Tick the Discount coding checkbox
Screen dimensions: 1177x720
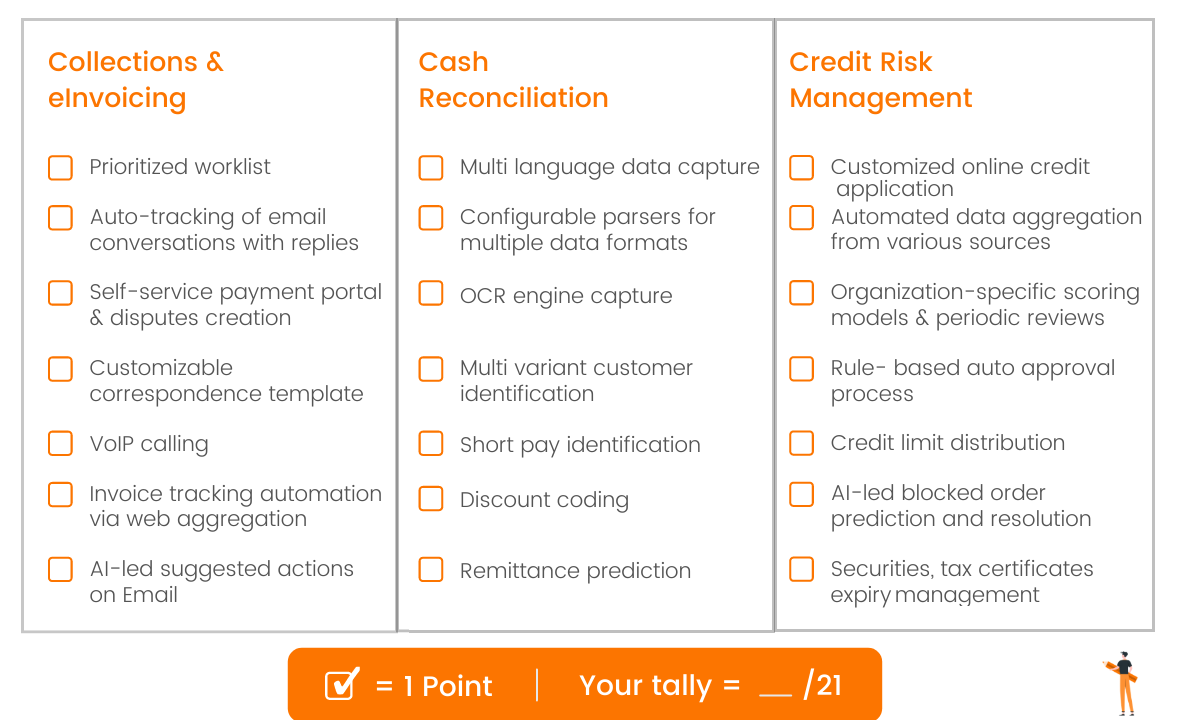(x=431, y=498)
